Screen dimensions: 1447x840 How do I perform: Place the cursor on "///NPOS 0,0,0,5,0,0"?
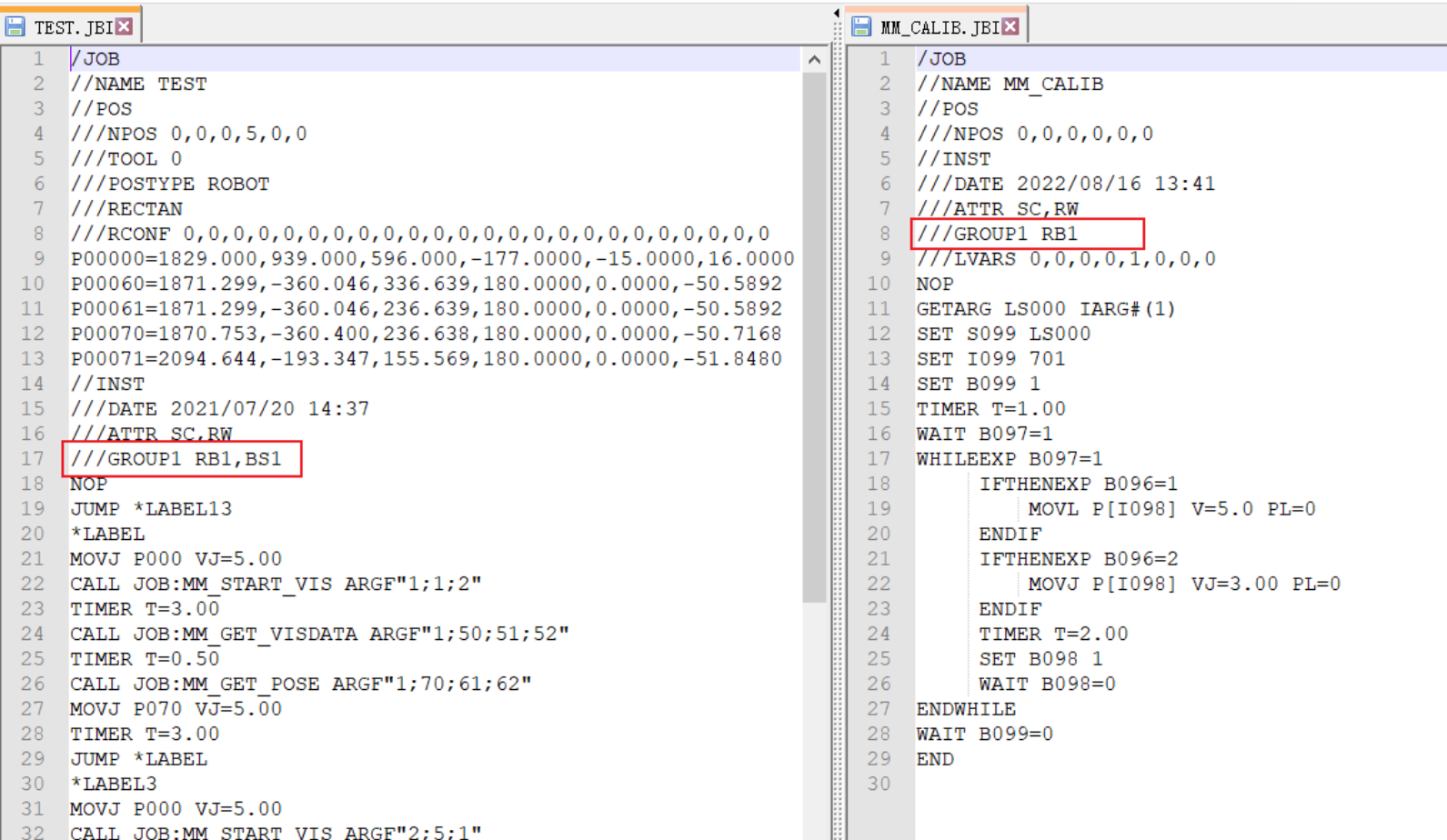pos(189,135)
